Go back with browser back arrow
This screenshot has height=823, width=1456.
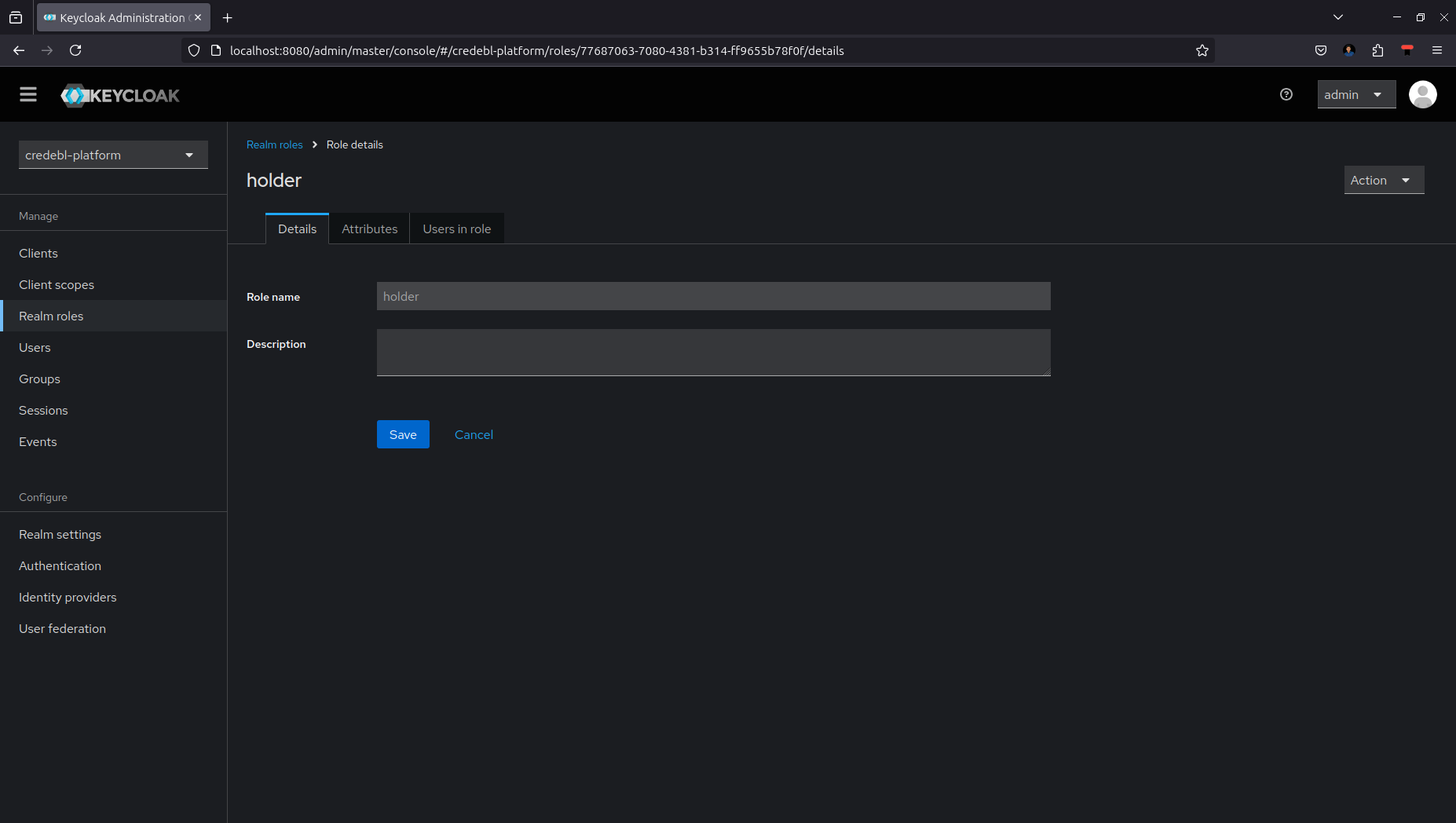(19, 50)
